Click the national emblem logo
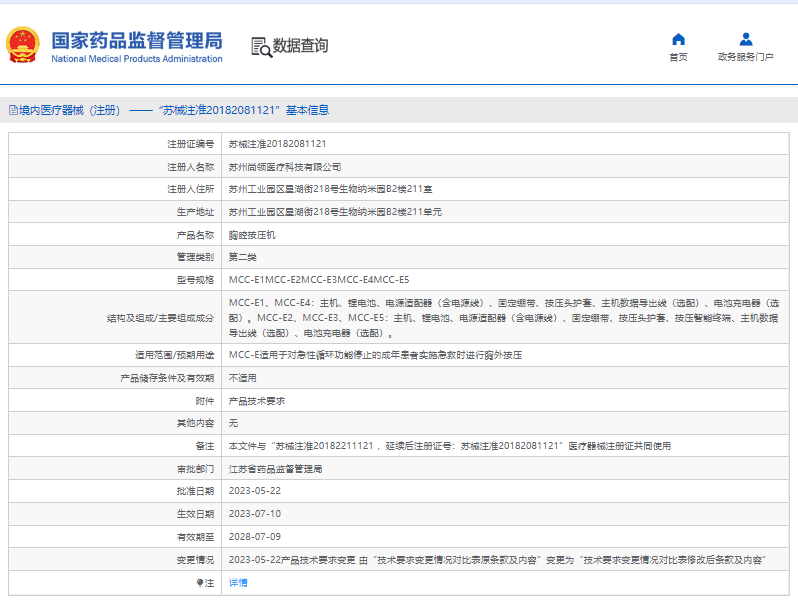The image size is (798, 604). click(x=24, y=44)
